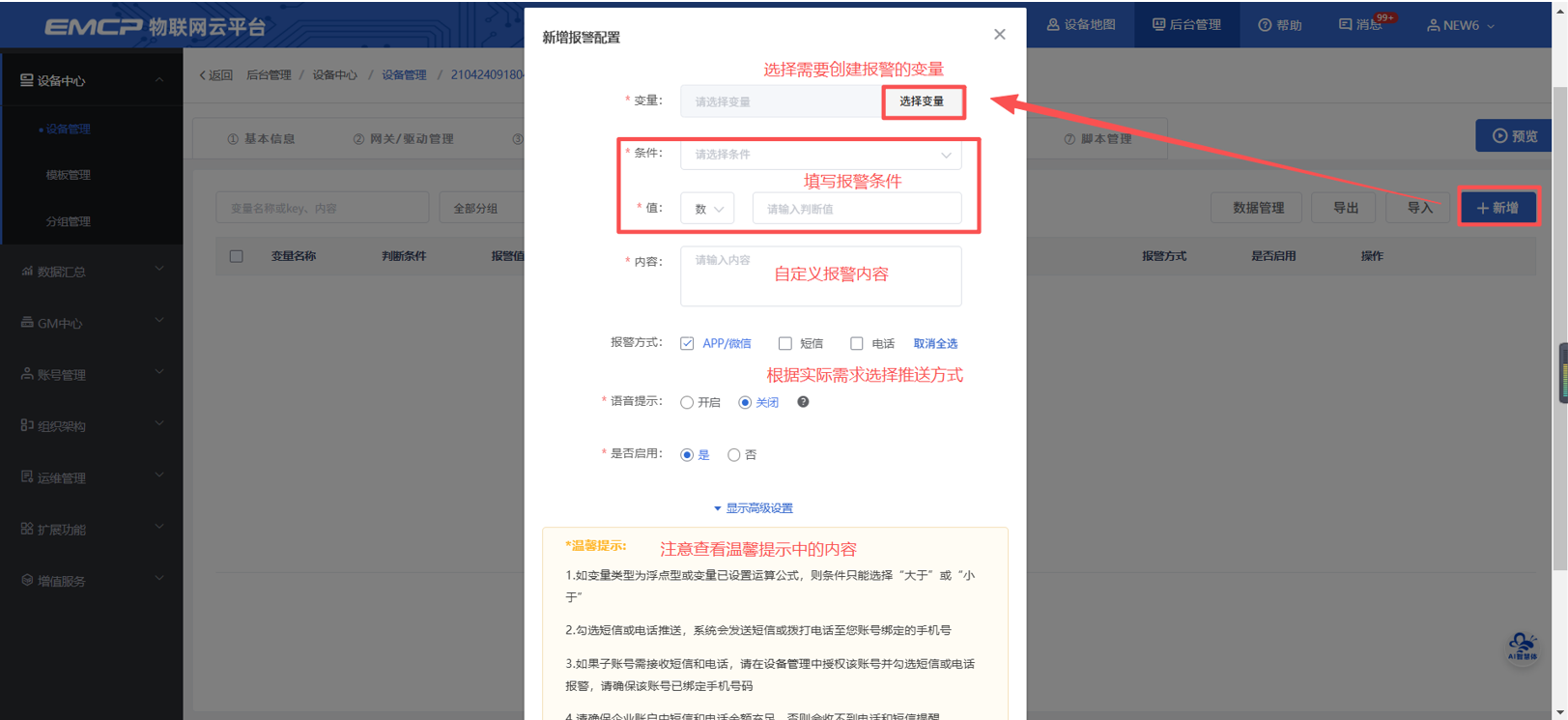The image size is (1568, 720).
Task: Select 模板管理 in sidebar
Action: point(68,176)
